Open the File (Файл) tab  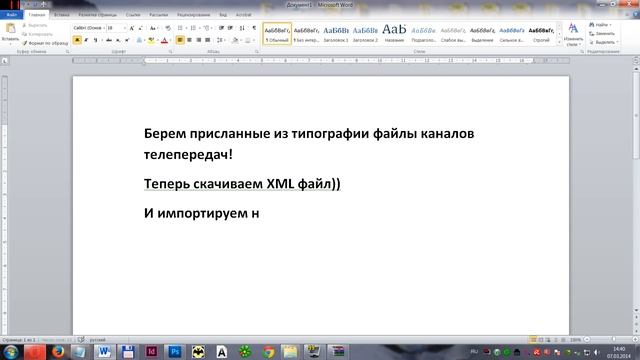[11, 15]
